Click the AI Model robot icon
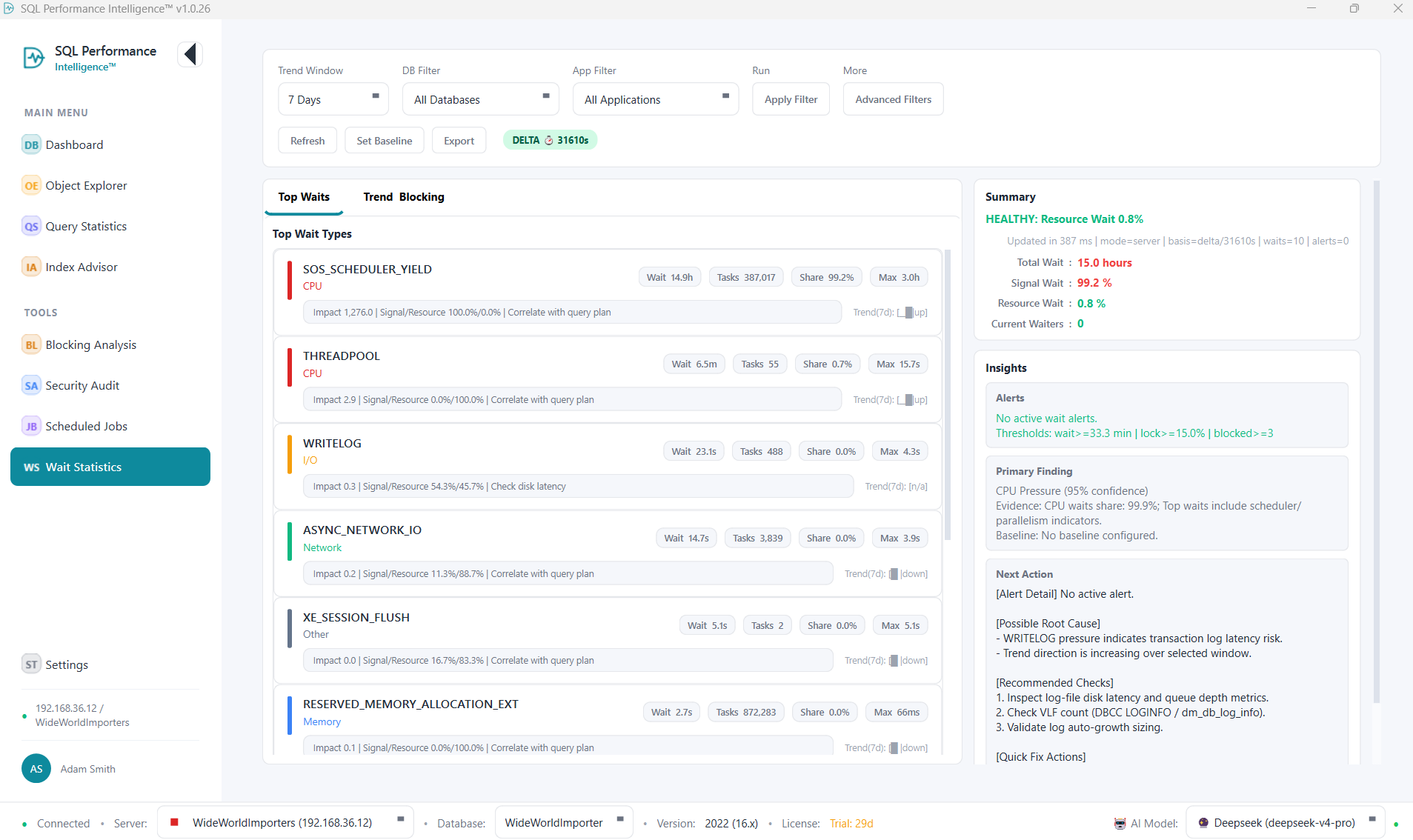 pyautogui.click(x=1120, y=824)
